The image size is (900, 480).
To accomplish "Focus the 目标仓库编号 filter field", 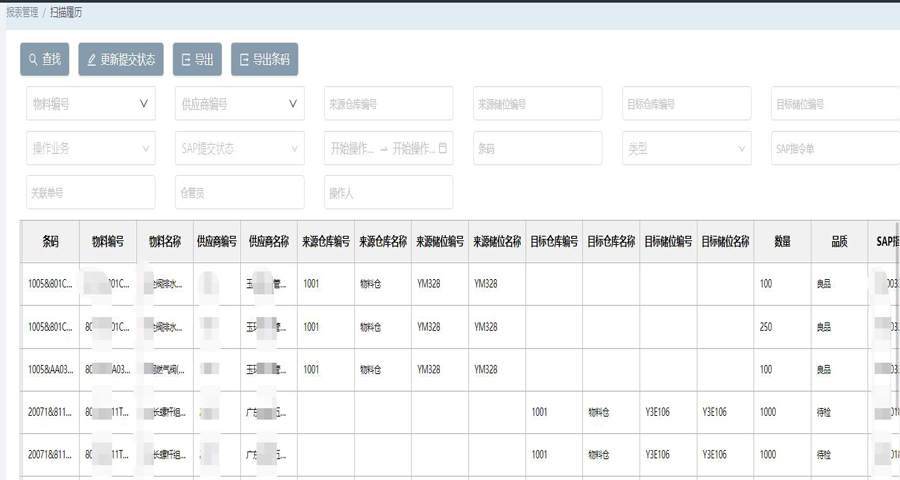I will (x=686, y=104).
